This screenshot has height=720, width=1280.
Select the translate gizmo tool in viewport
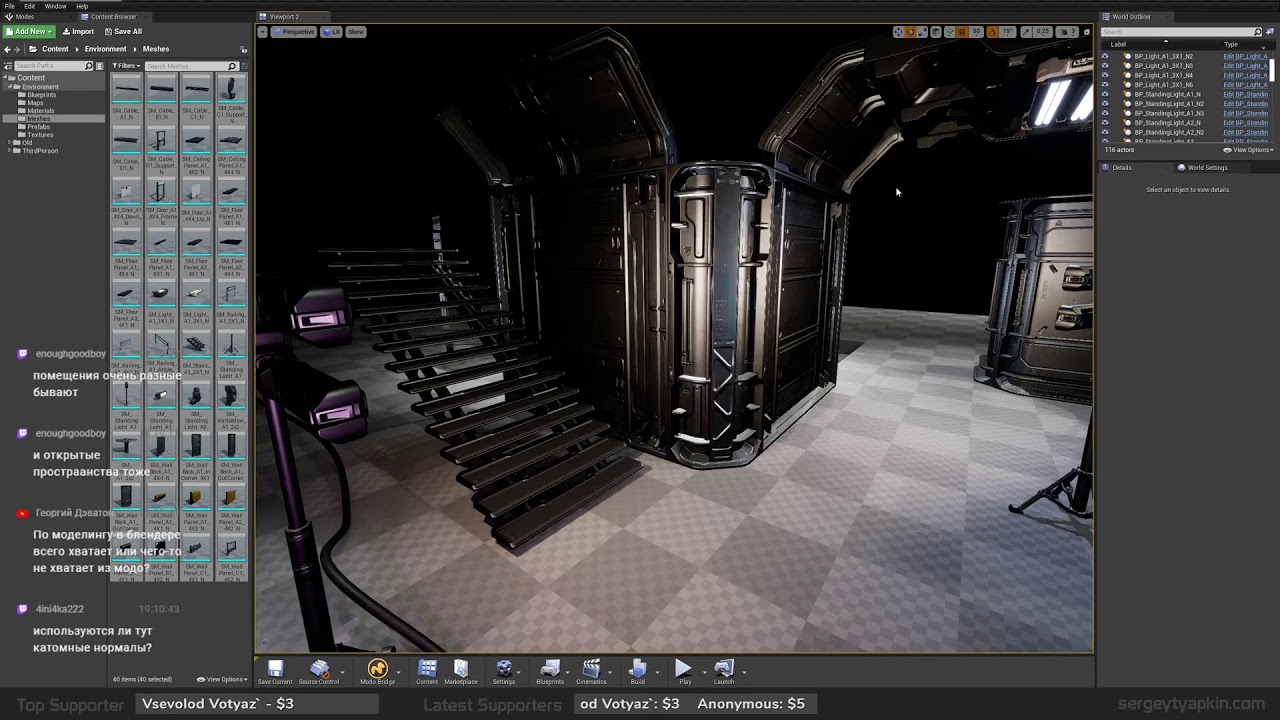coord(898,32)
